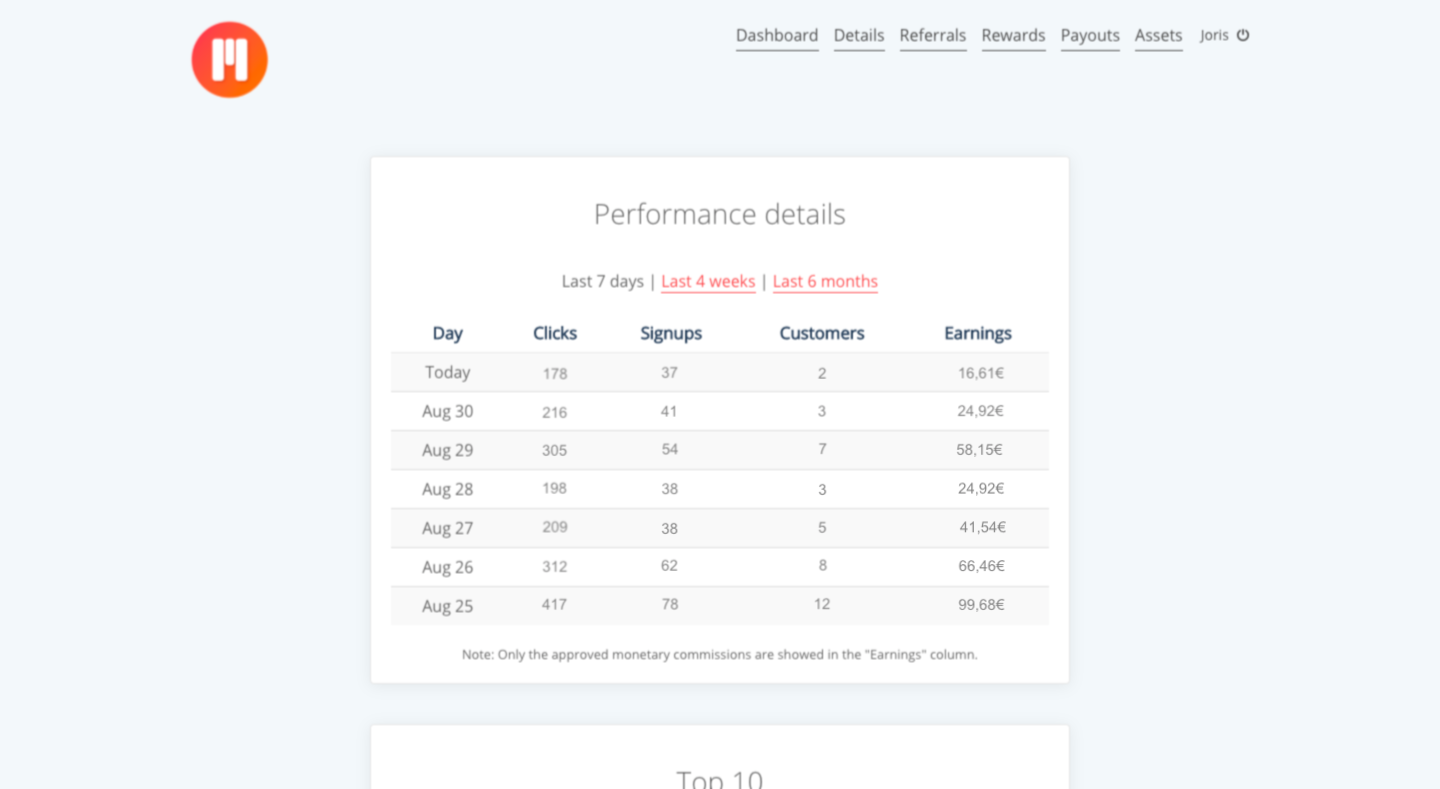The height and width of the screenshot is (789, 1440).
Task: Show the Last 6 months data
Action: (x=825, y=282)
